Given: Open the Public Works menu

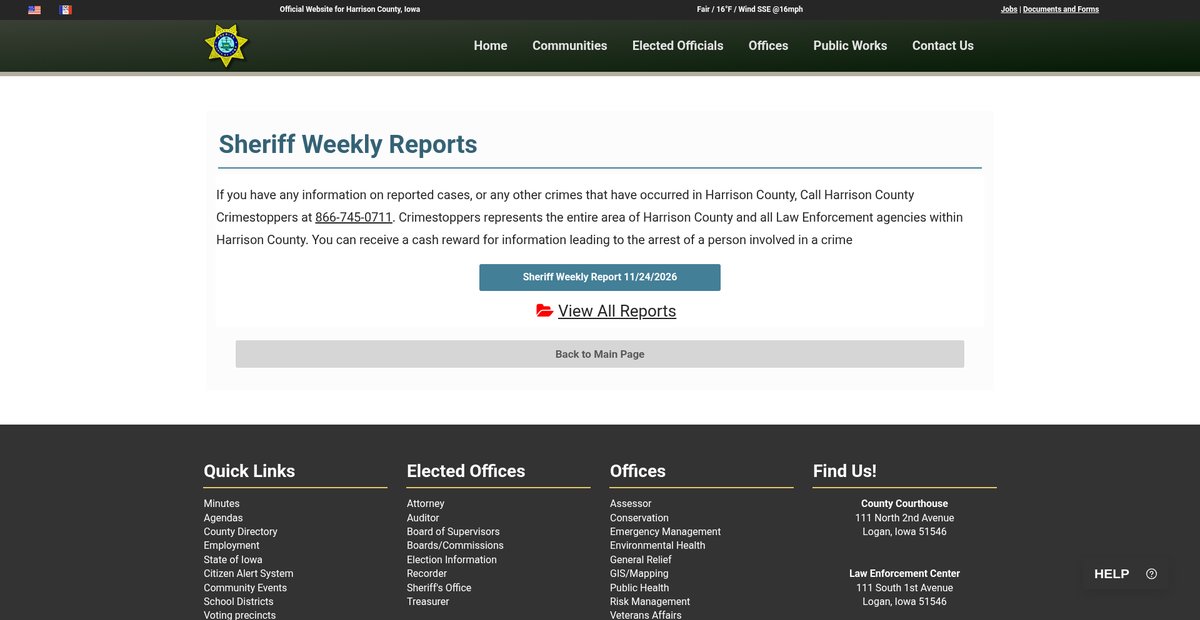Looking at the screenshot, I should [x=849, y=46].
